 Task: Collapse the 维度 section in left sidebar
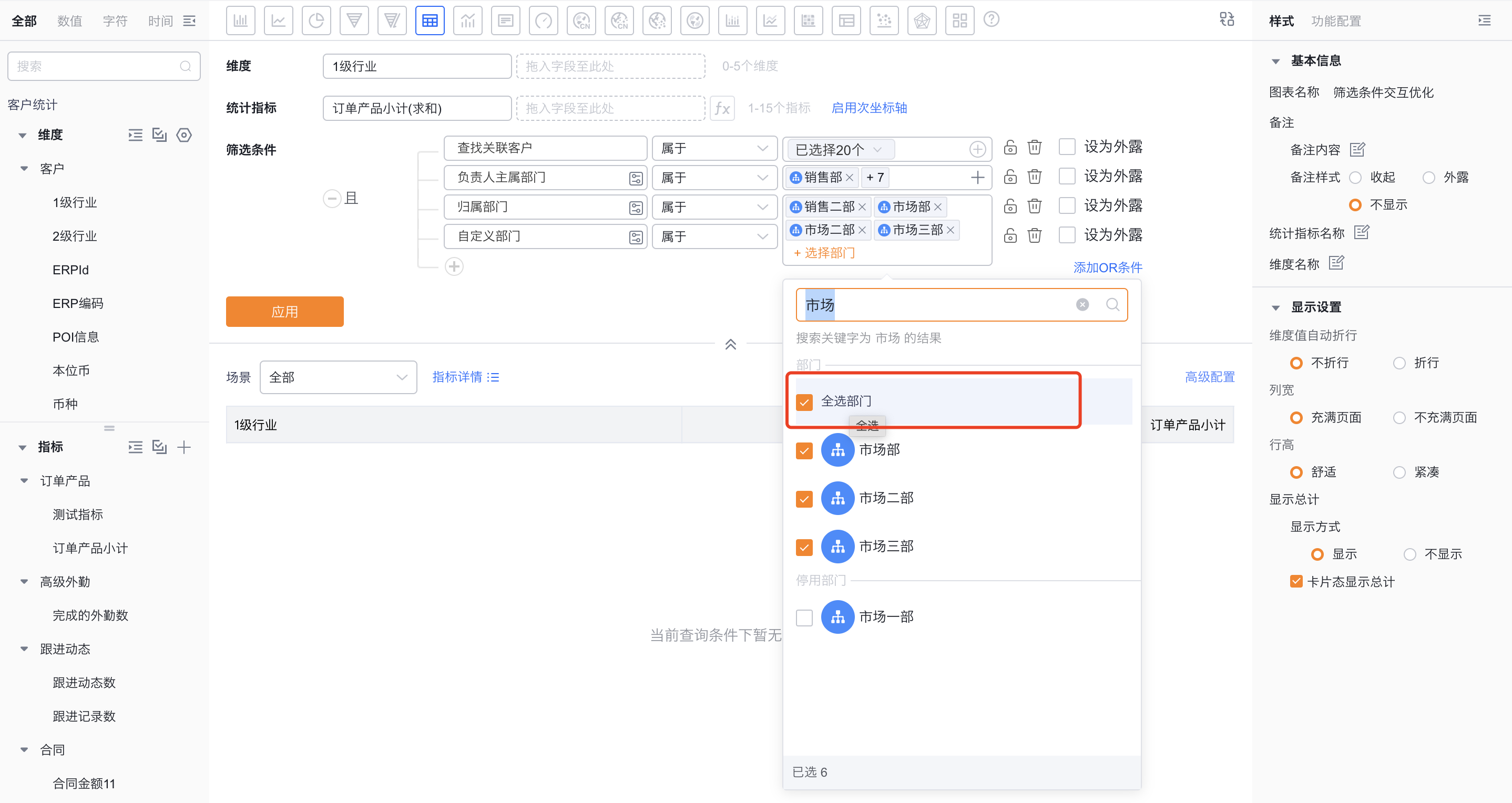[x=22, y=135]
